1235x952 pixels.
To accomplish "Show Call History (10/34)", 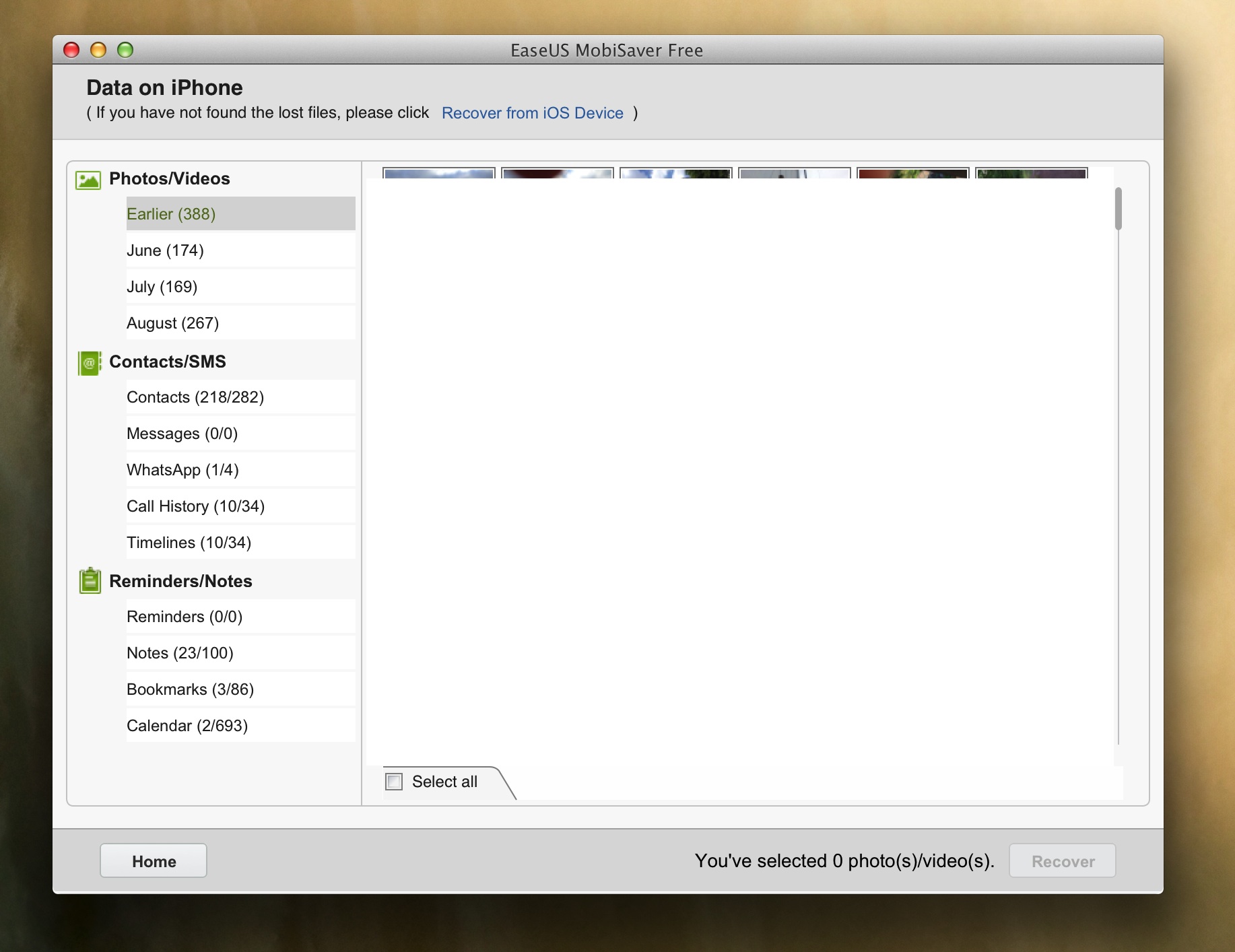I will click(x=240, y=506).
